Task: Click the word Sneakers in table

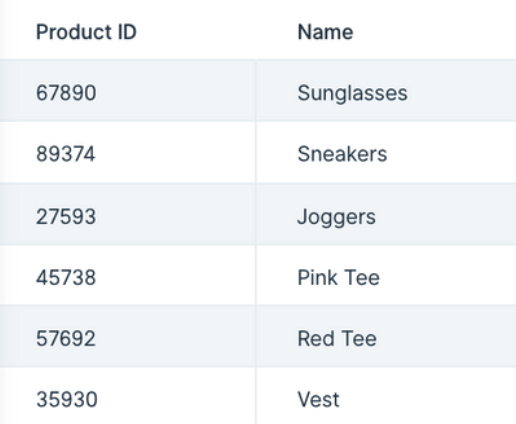Action: pyautogui.click(x=342, y=154)
